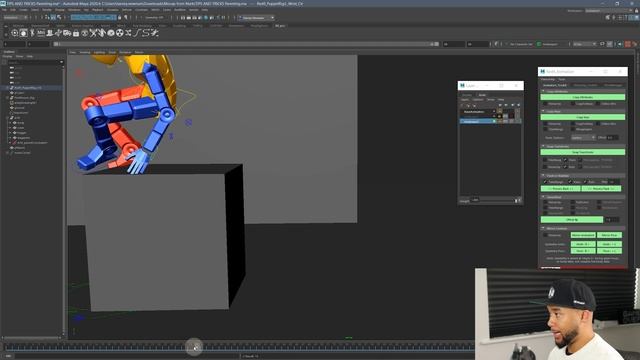Open the menu set dropdown in the status line
This screenshot has height=360, width=640.
[15, 18]
